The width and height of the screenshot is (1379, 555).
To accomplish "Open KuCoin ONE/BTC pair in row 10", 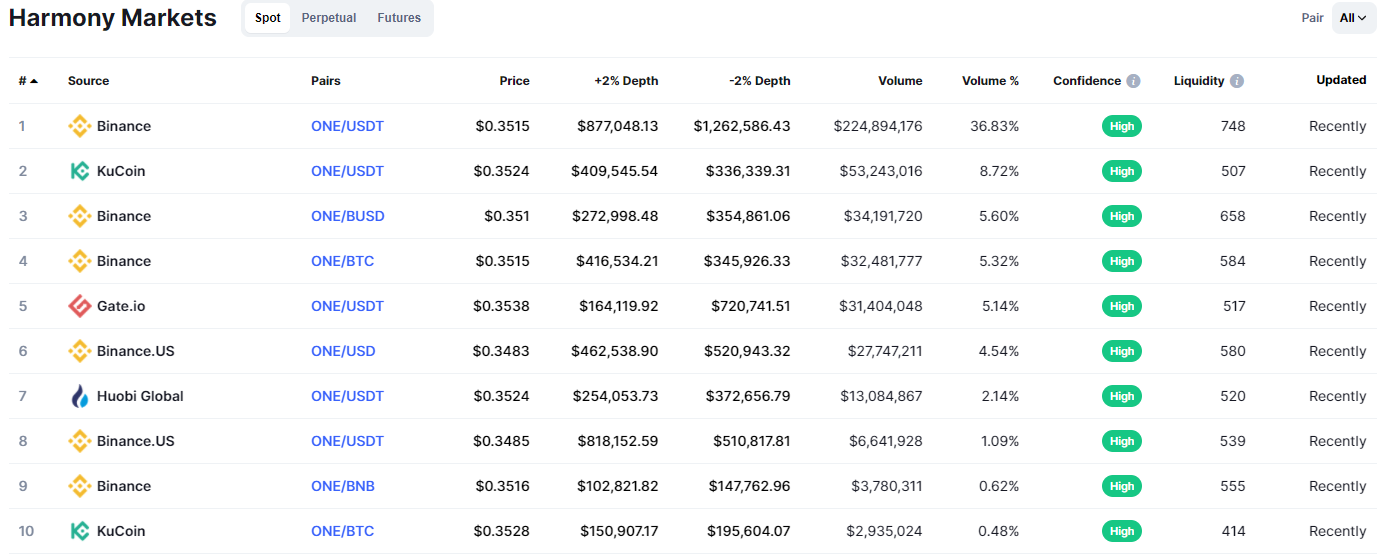I will (x=342, y=531).
